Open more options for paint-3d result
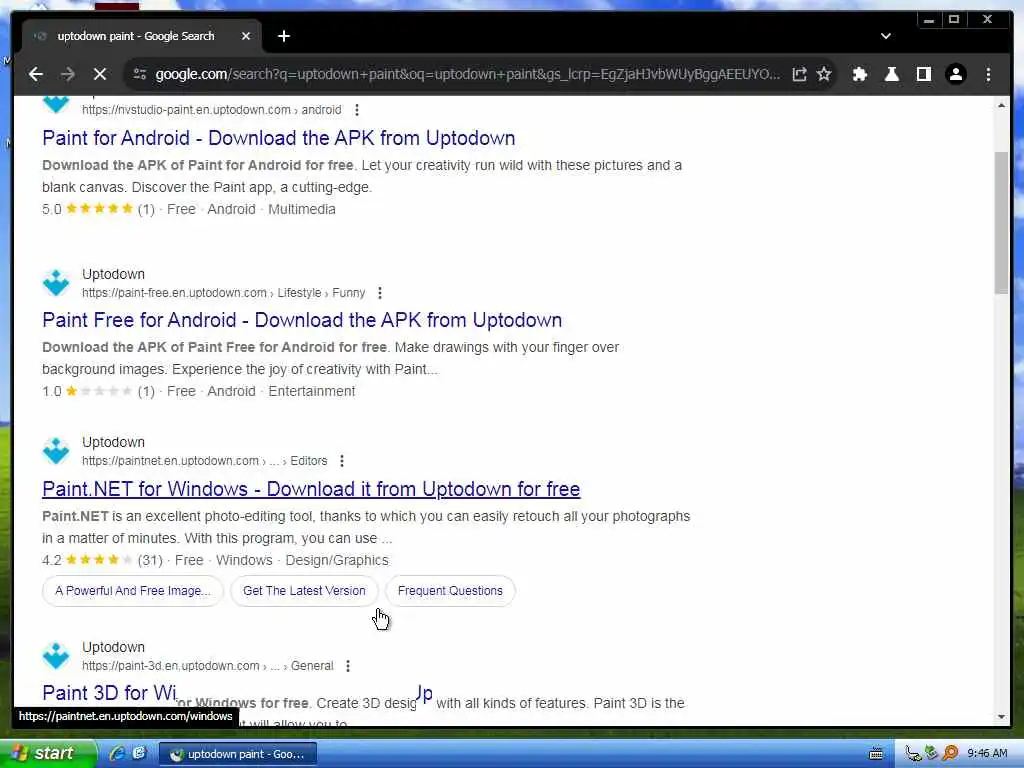 point(347,666)
